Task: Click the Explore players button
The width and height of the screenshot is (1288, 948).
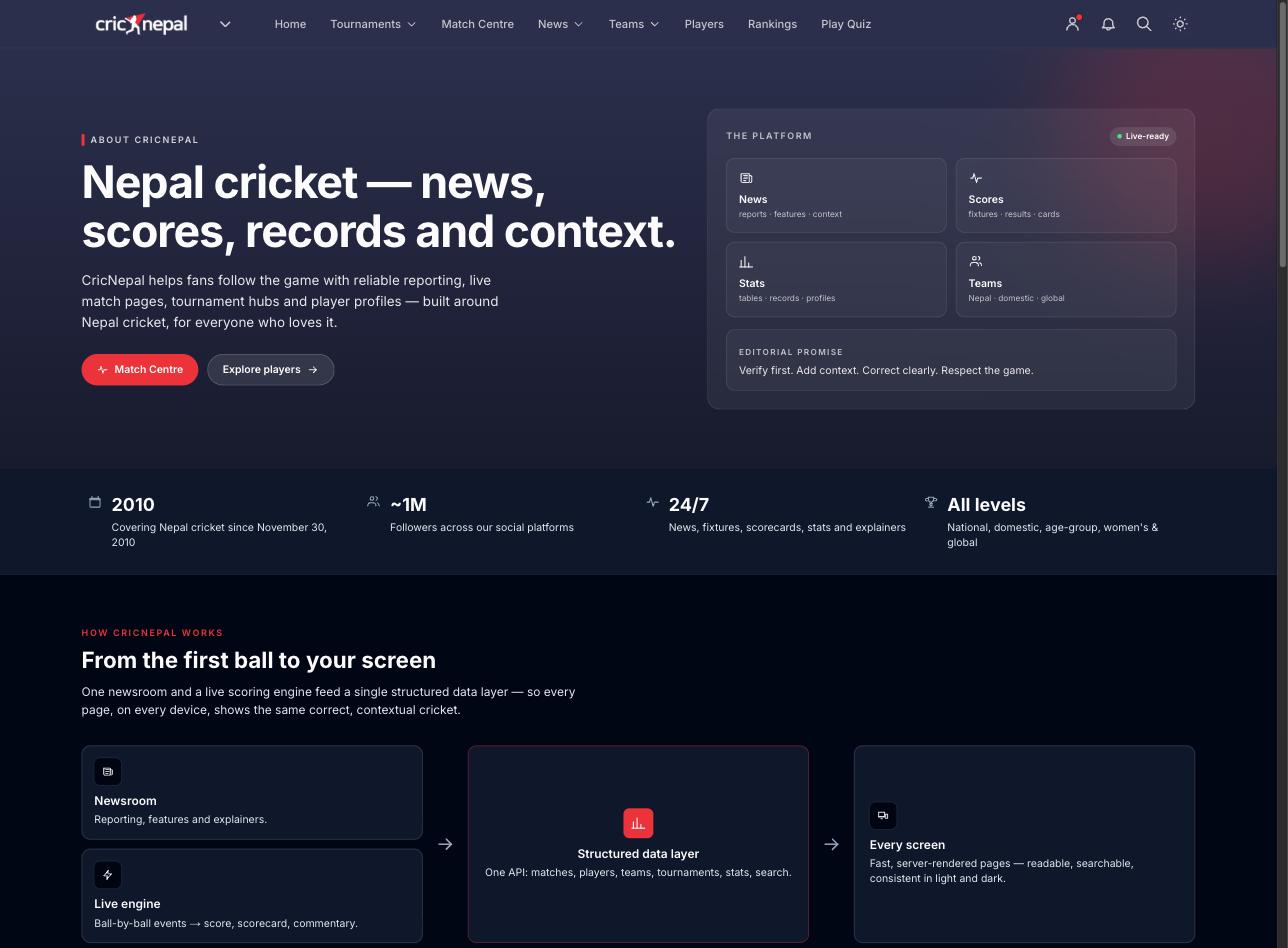Action: (x=270, y=369)
